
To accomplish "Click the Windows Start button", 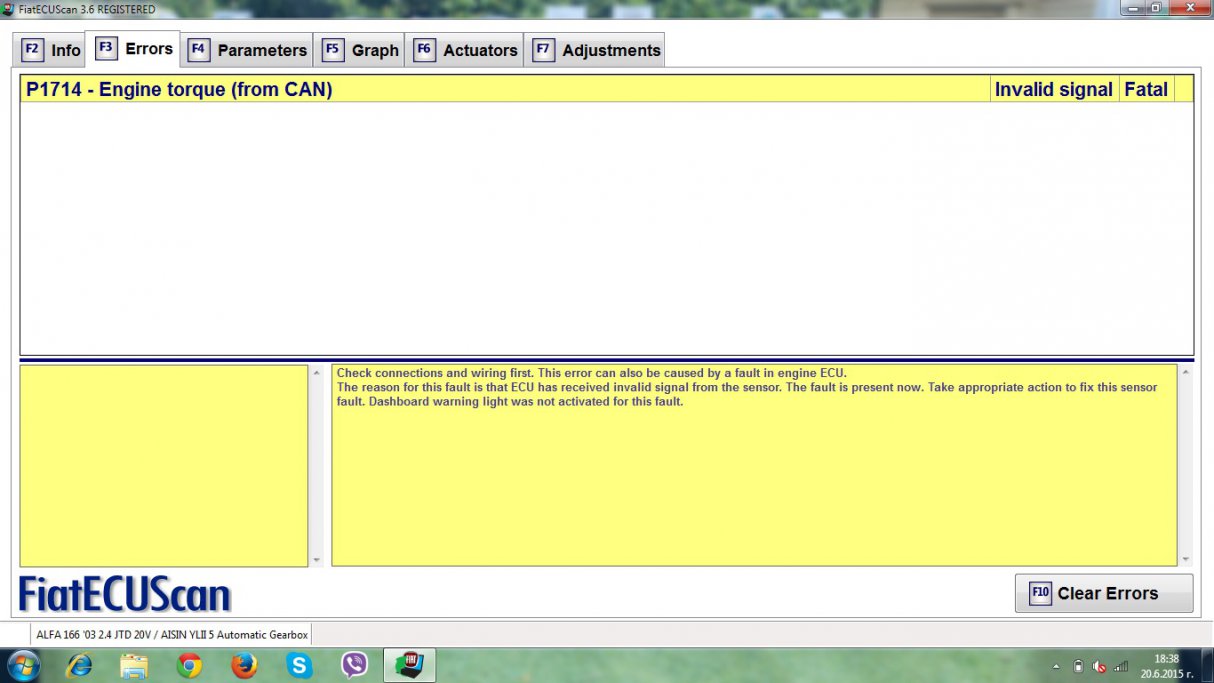I will point(23,665).
